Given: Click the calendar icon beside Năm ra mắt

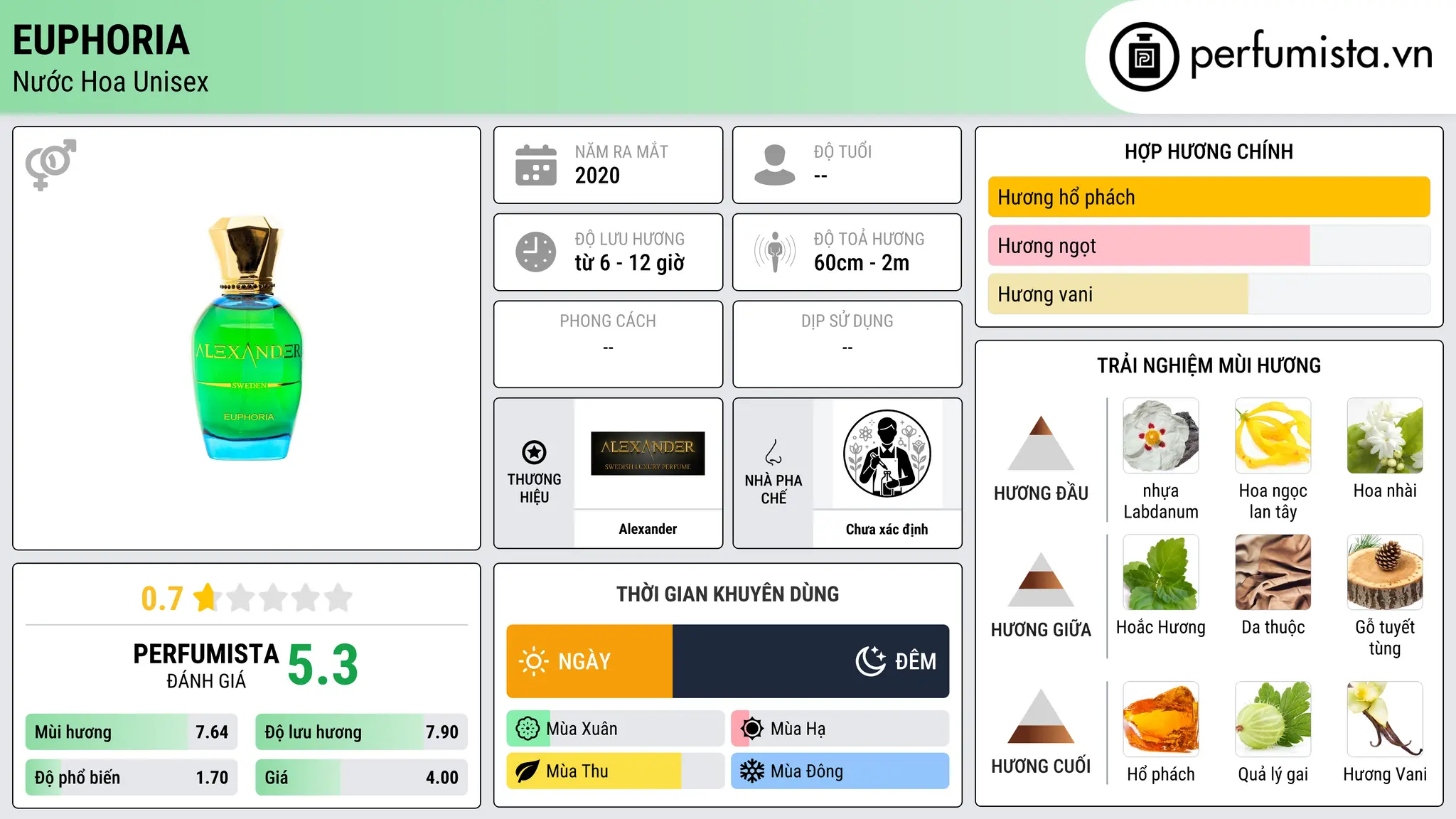Looking at the screenshot, I should 536,165.
